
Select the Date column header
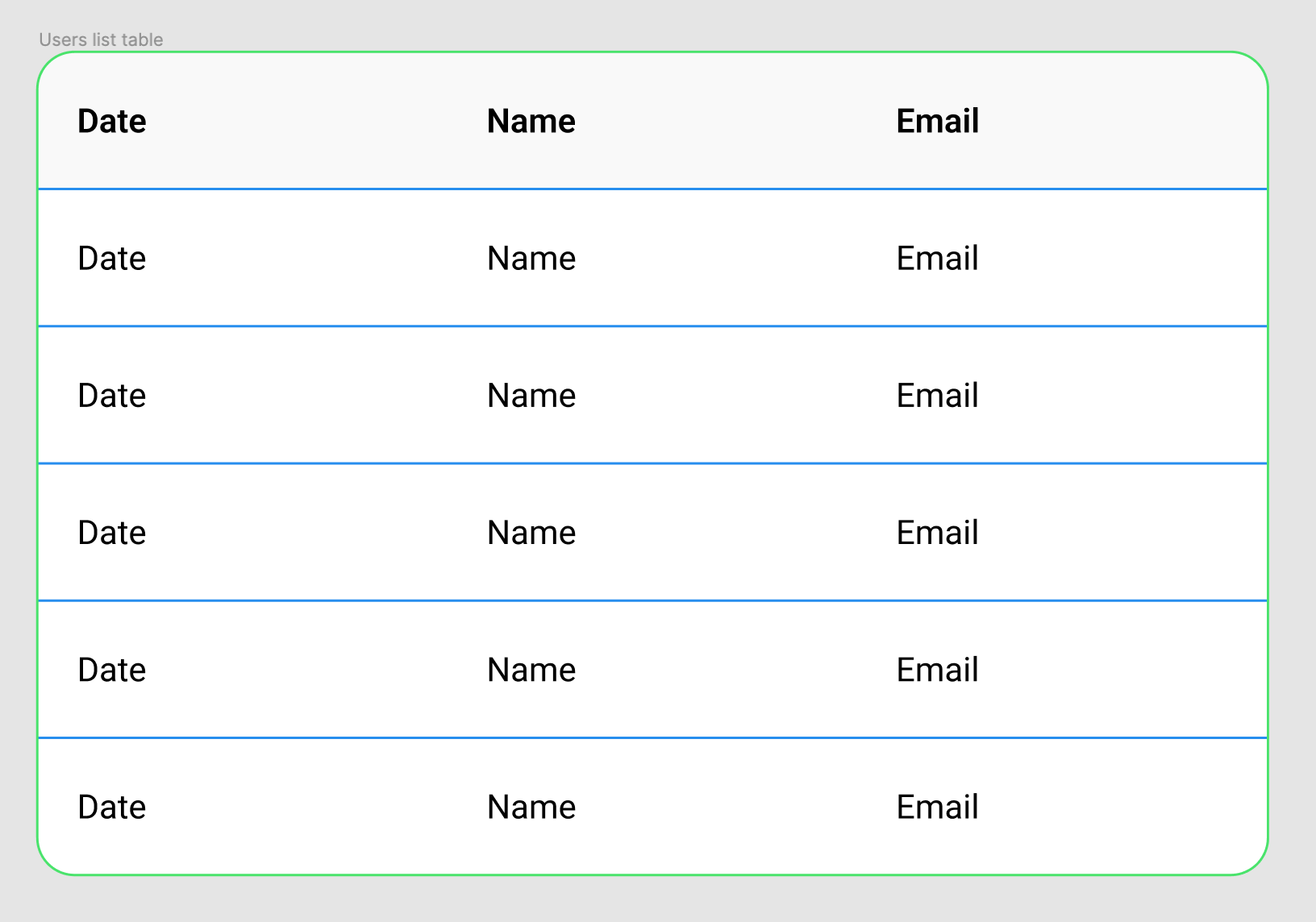111,122
